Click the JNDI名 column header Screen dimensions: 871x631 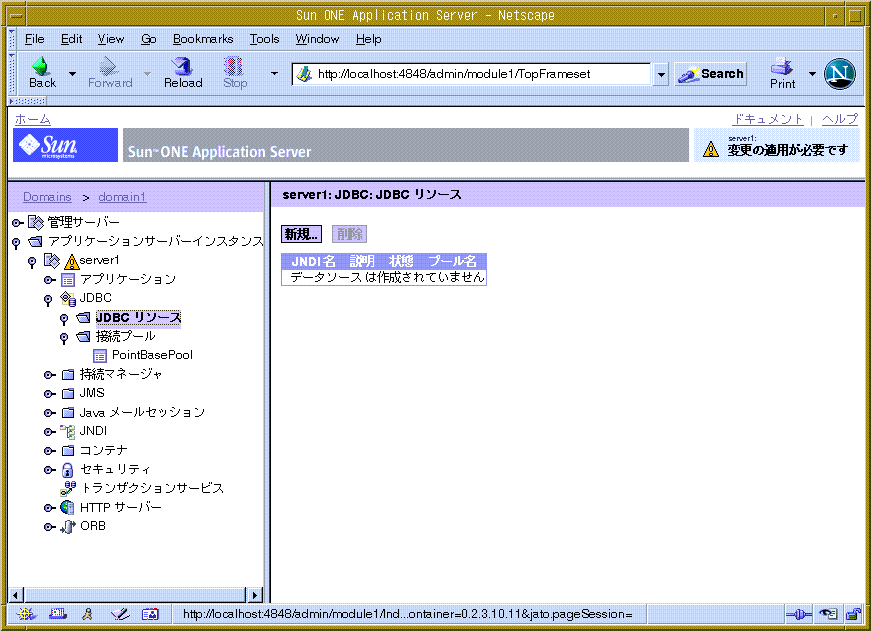tap(313, 261)
